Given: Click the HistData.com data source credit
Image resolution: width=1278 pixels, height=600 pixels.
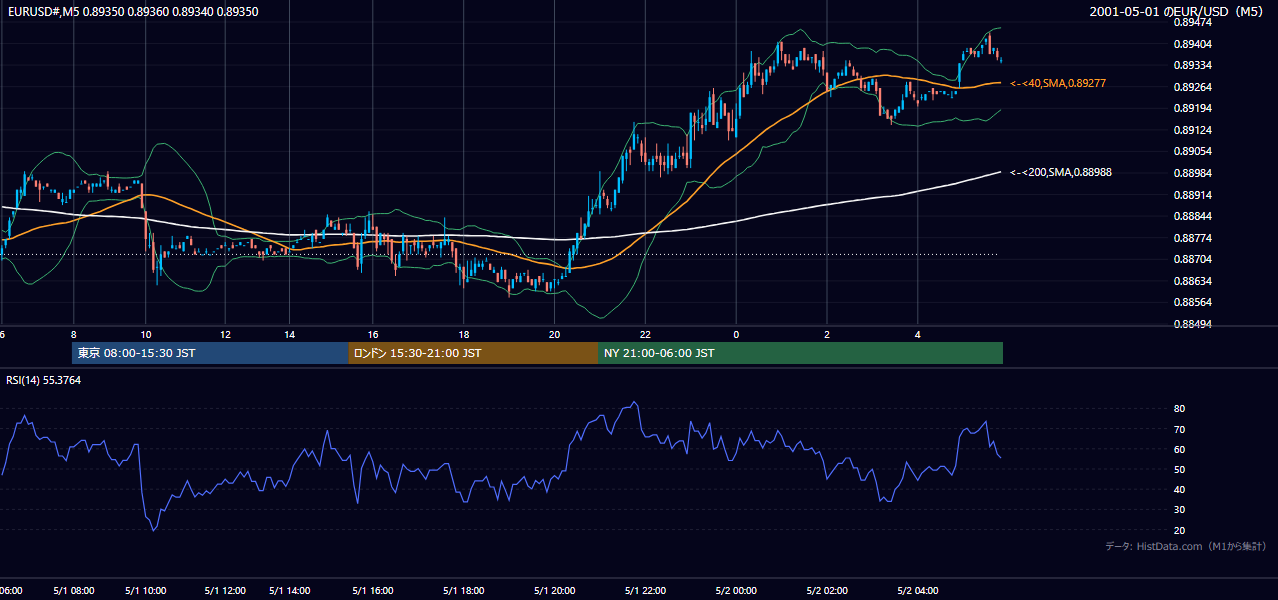Looking at the screenshot, I should (1186, 546).
